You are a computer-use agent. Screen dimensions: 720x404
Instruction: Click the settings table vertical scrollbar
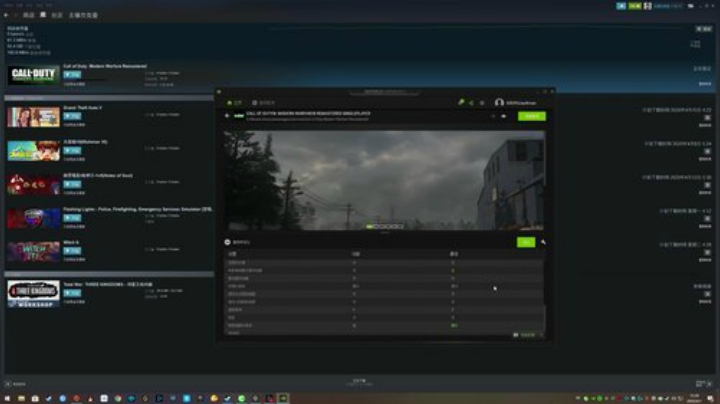tap(545, 317)
